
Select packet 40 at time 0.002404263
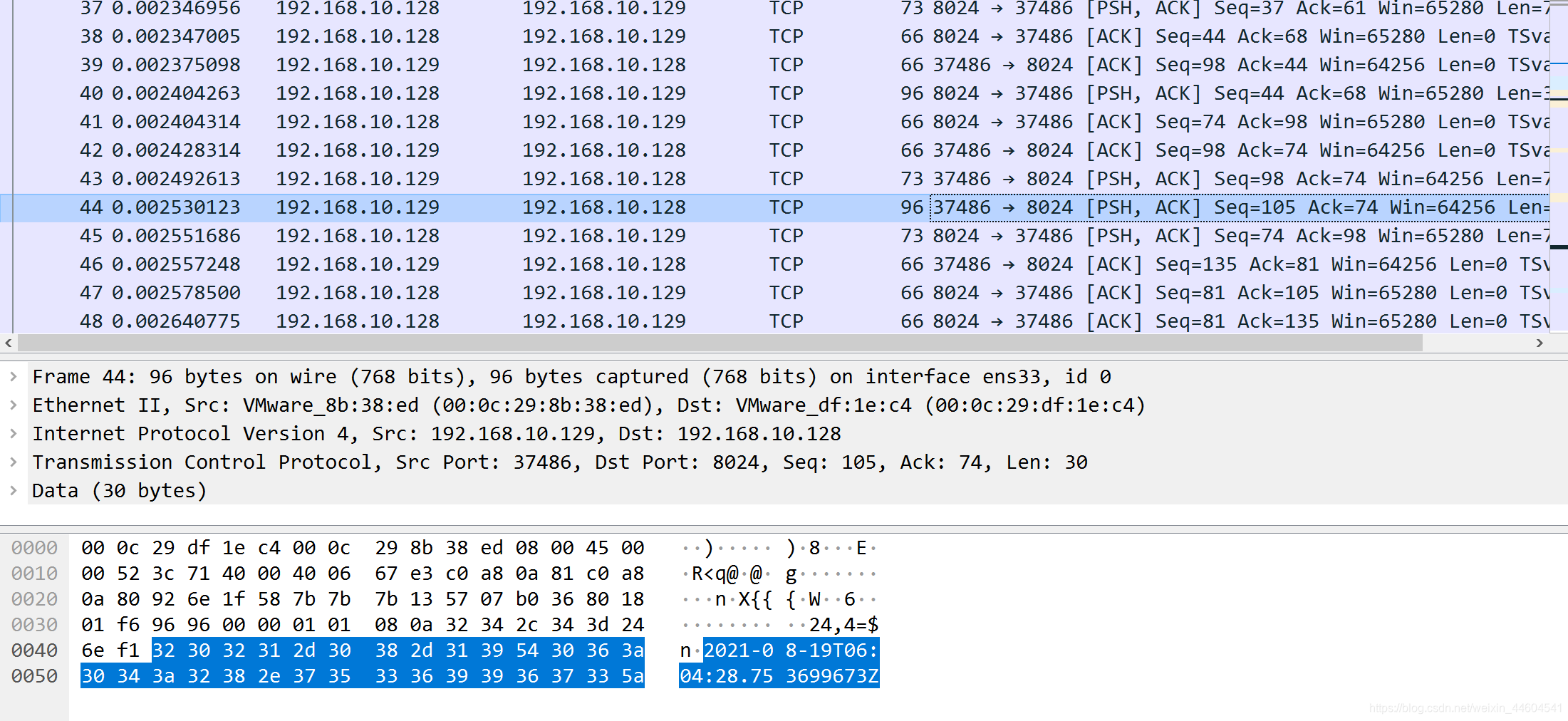point(775,93)
